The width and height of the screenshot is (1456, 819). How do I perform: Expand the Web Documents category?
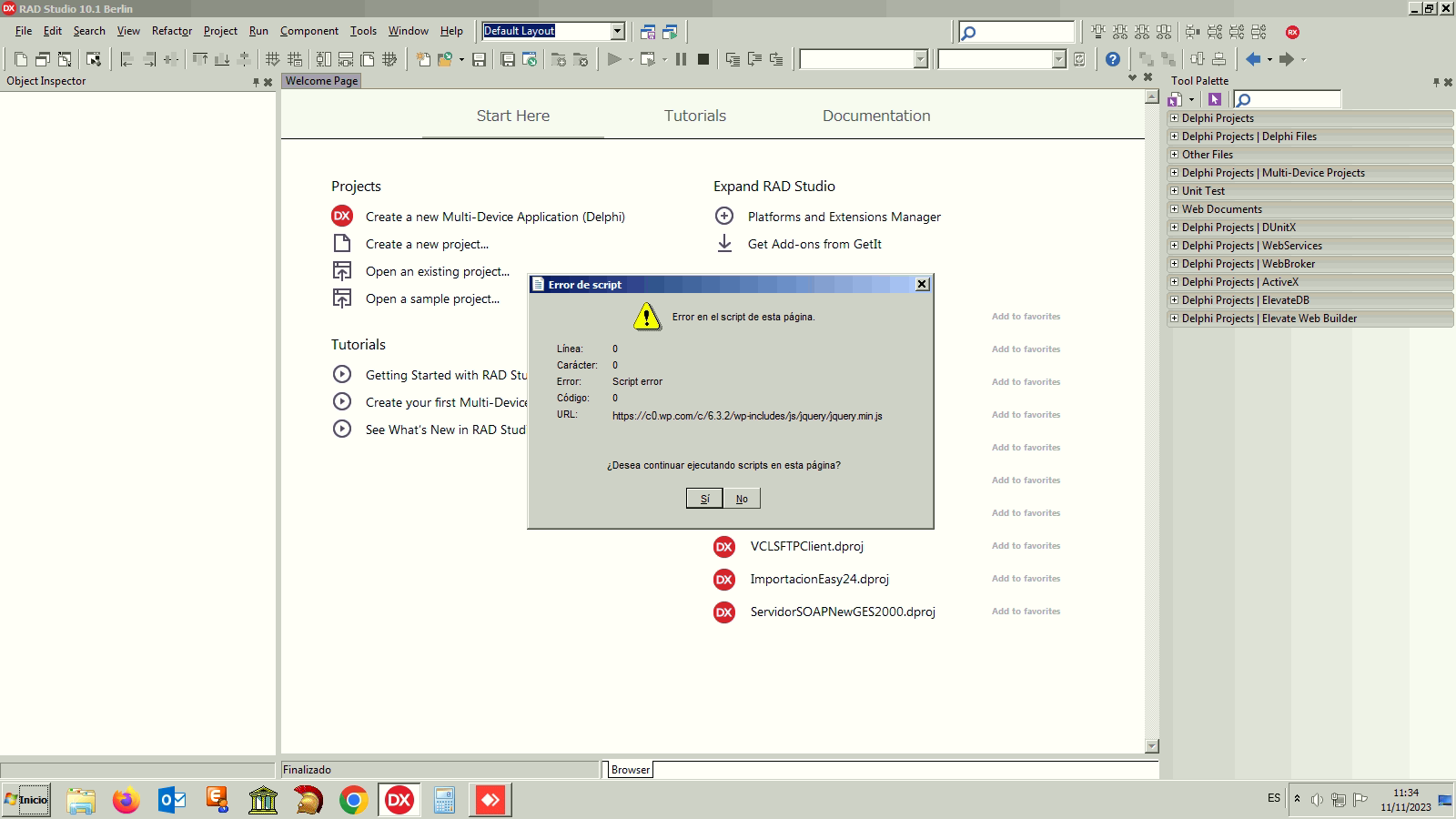point(1174,209)
